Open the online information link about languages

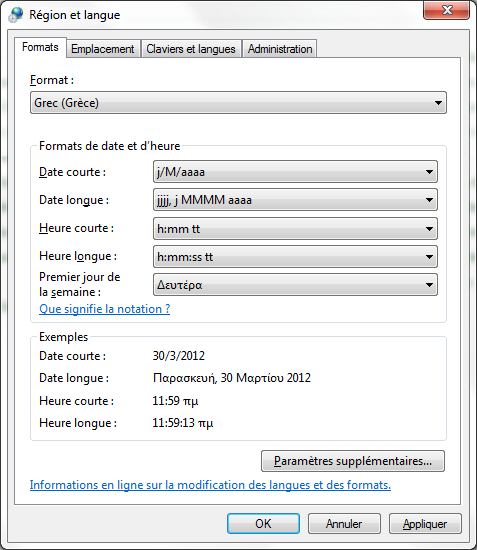210,485
